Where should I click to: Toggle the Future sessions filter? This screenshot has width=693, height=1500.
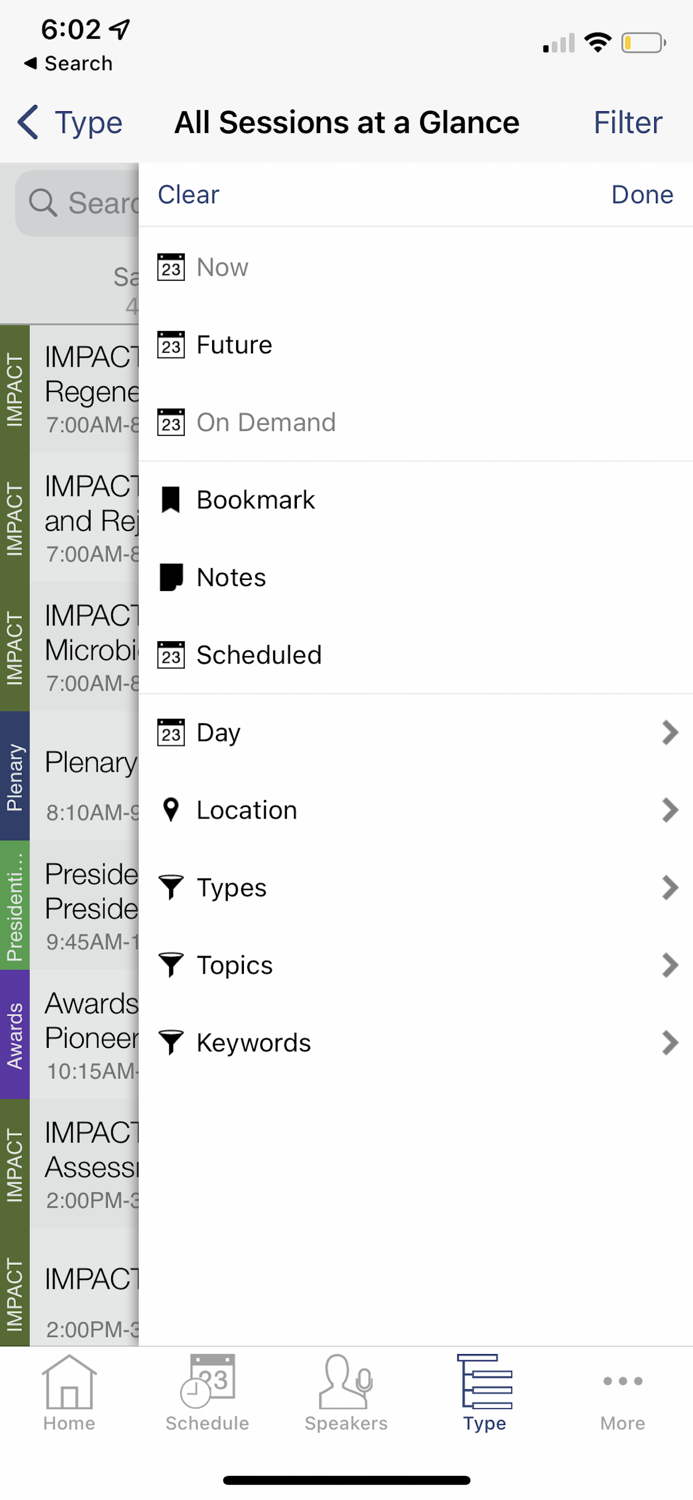click(234, 345)
